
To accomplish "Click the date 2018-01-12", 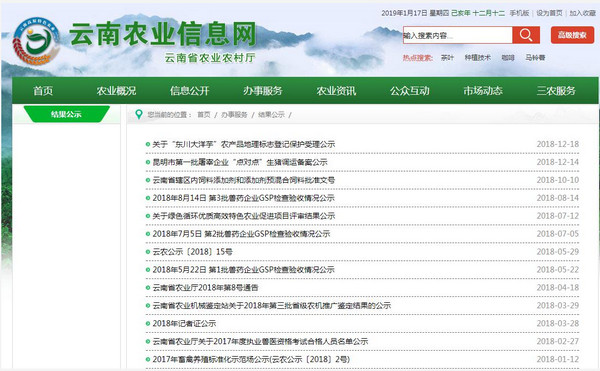I will point(558,360).
